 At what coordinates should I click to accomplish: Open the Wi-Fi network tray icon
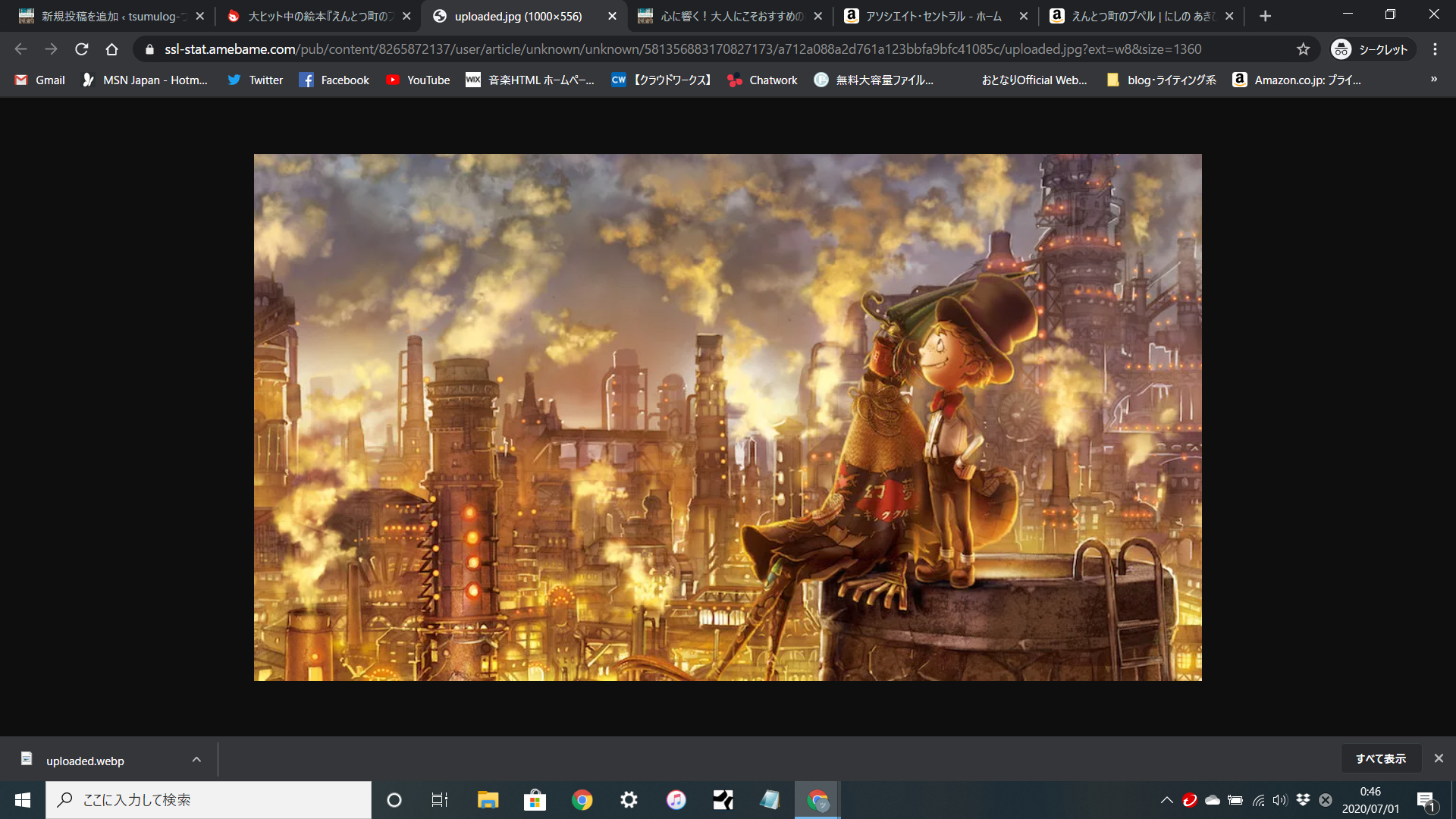[x=1258, y=800]
